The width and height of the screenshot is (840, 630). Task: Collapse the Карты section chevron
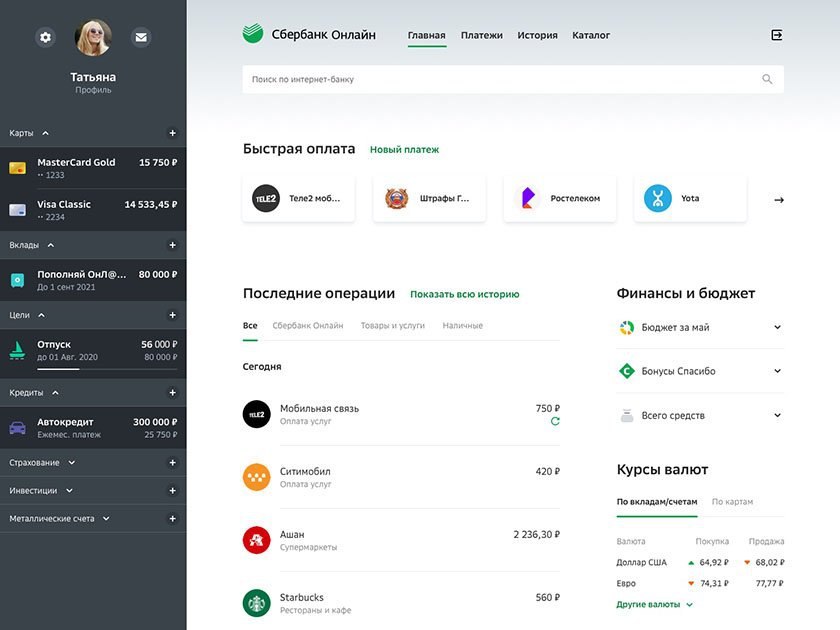[46, 133]
